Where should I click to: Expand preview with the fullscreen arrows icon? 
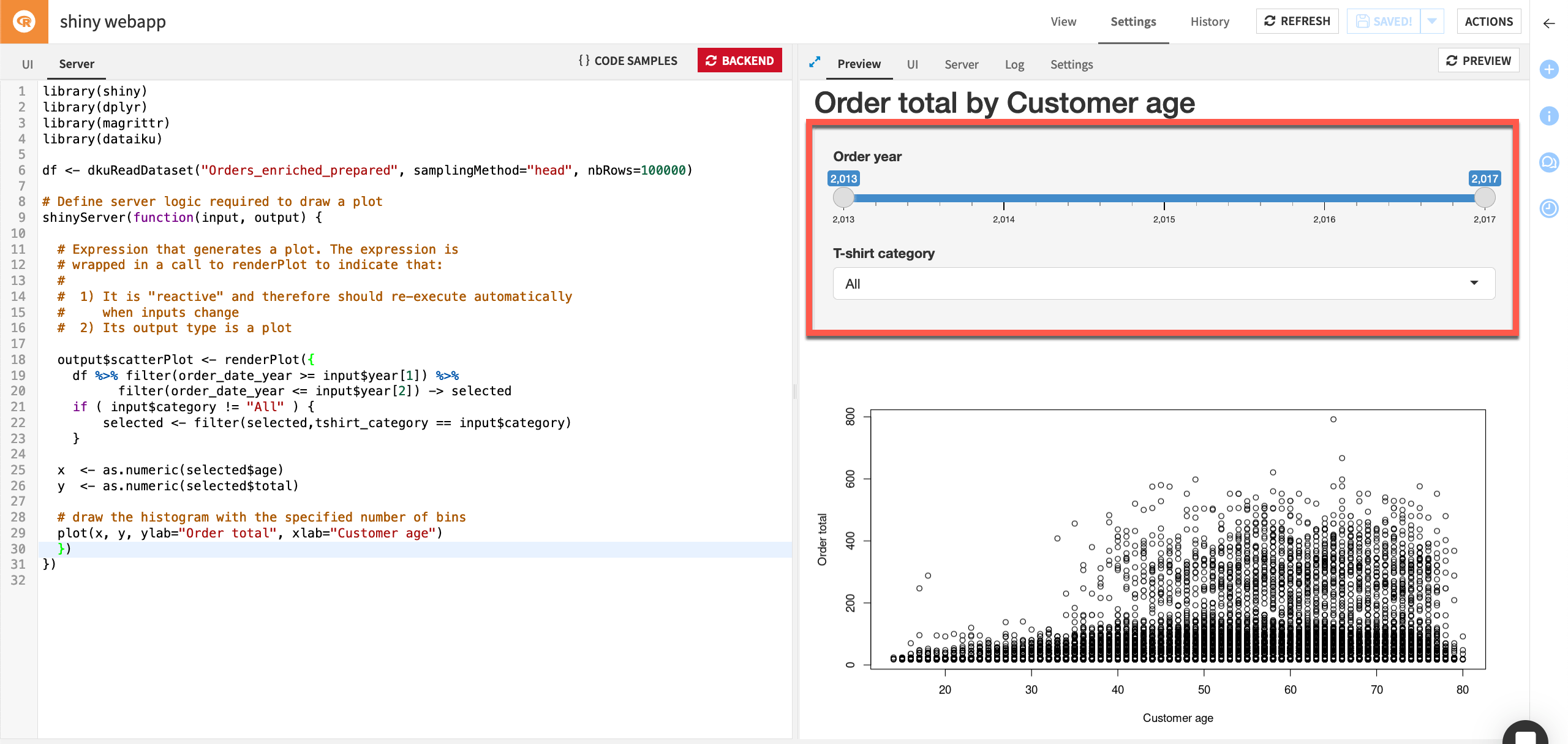(x=815, y=63)
